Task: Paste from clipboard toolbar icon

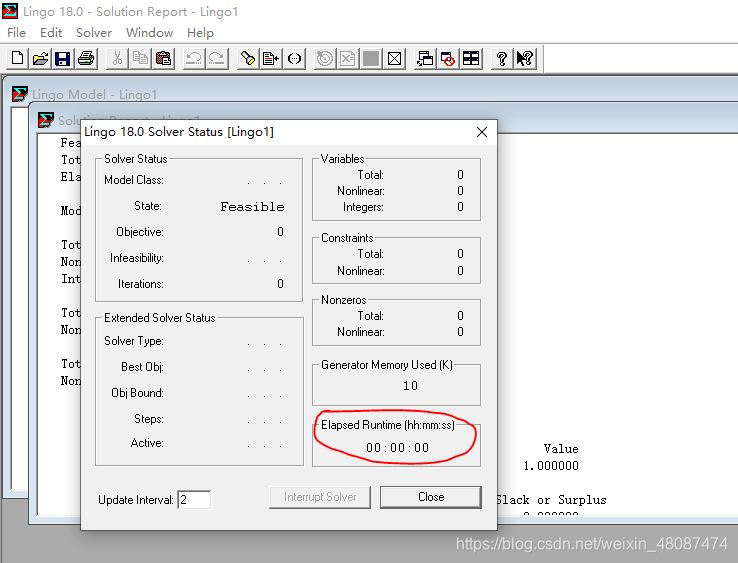Action: point(163,58)
